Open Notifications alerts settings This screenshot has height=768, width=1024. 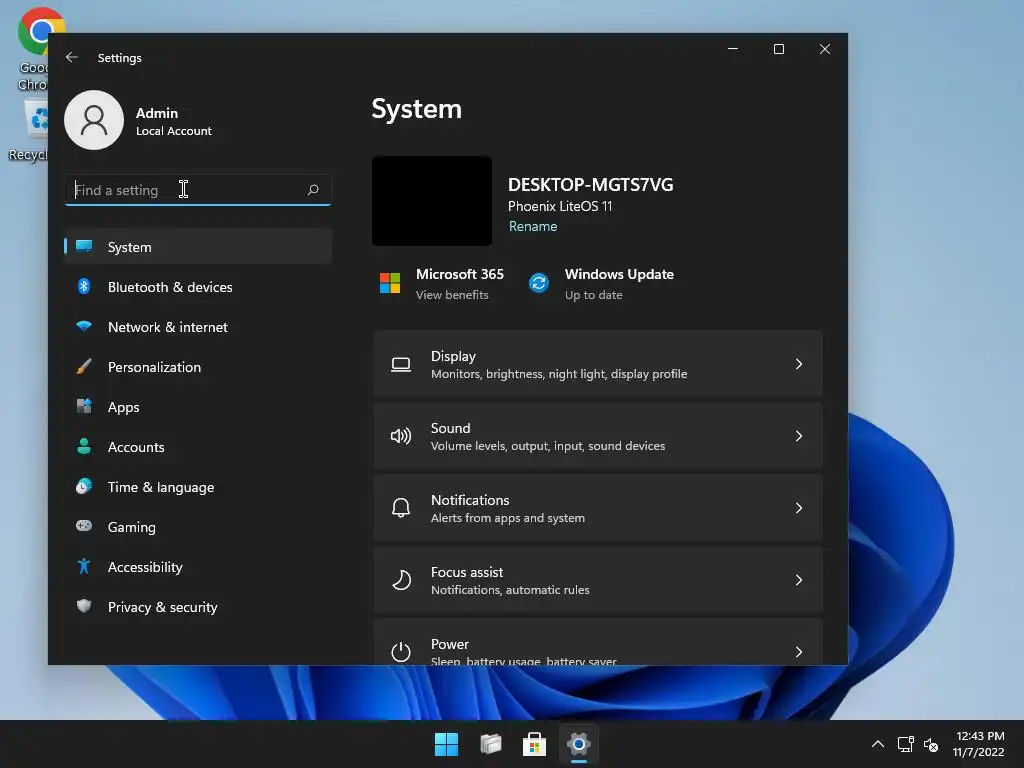point(598,507)
